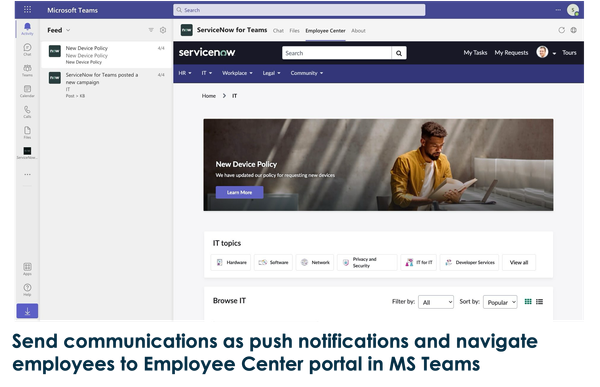Image resolution: width=600 pixels, height=387 pixels.
Task: Open the Filter by All dropdown
Action: point(436,302)
